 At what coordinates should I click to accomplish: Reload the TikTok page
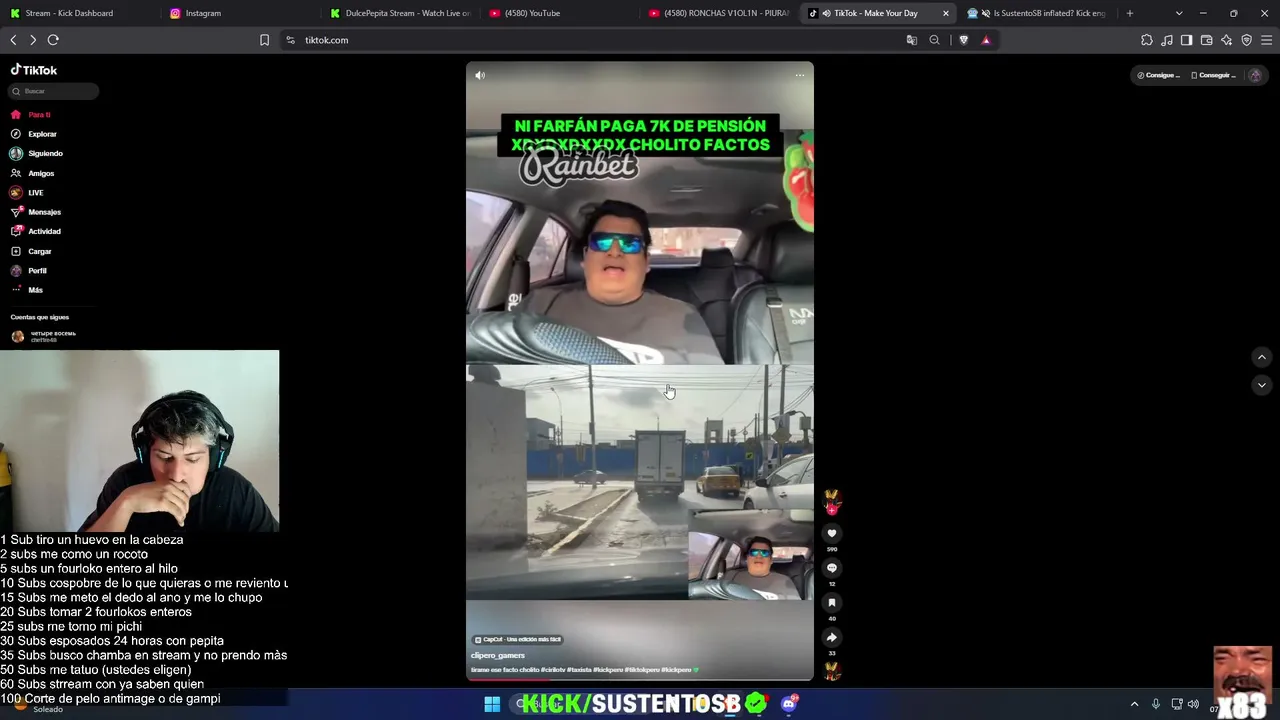[53, 40]
